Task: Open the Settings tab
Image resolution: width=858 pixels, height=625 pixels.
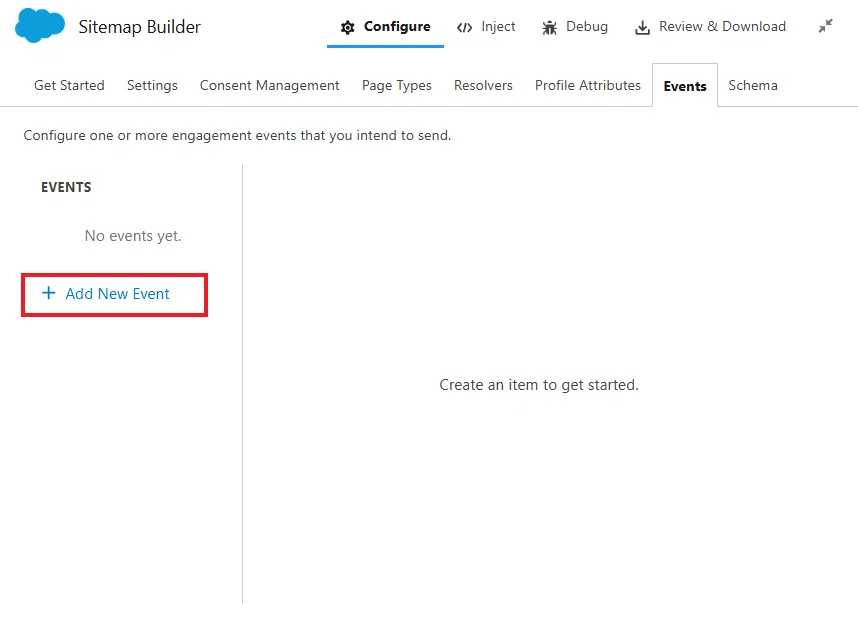Action: [x=152, y=85]
